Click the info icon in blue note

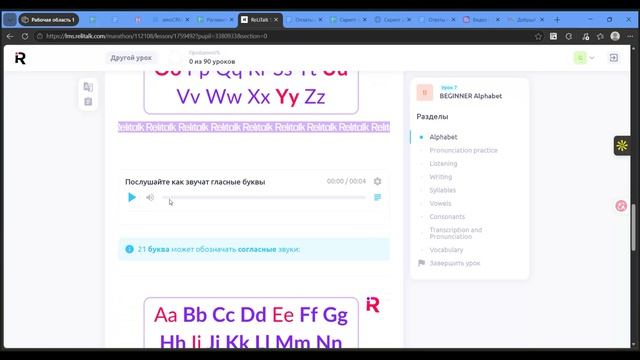(x=129, y=249)
